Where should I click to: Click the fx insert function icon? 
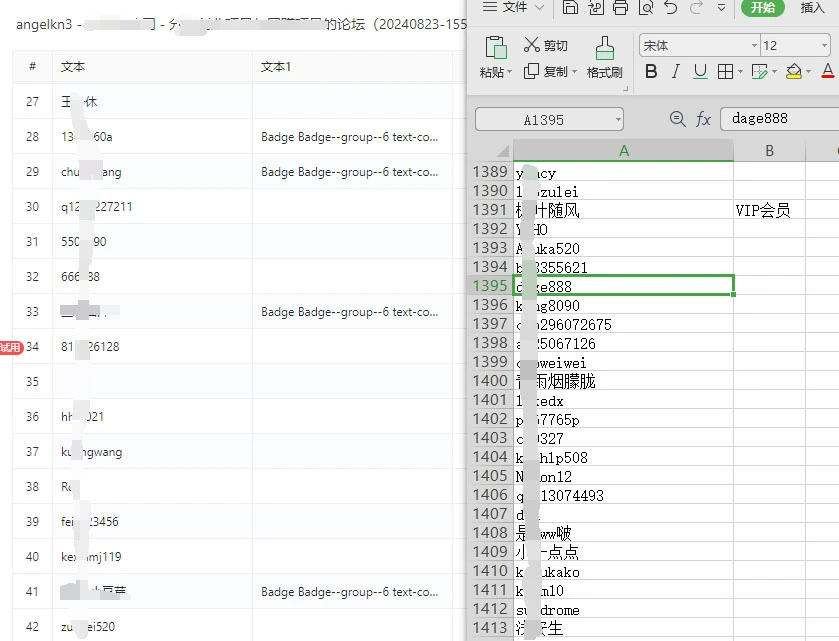coord(703,119)
